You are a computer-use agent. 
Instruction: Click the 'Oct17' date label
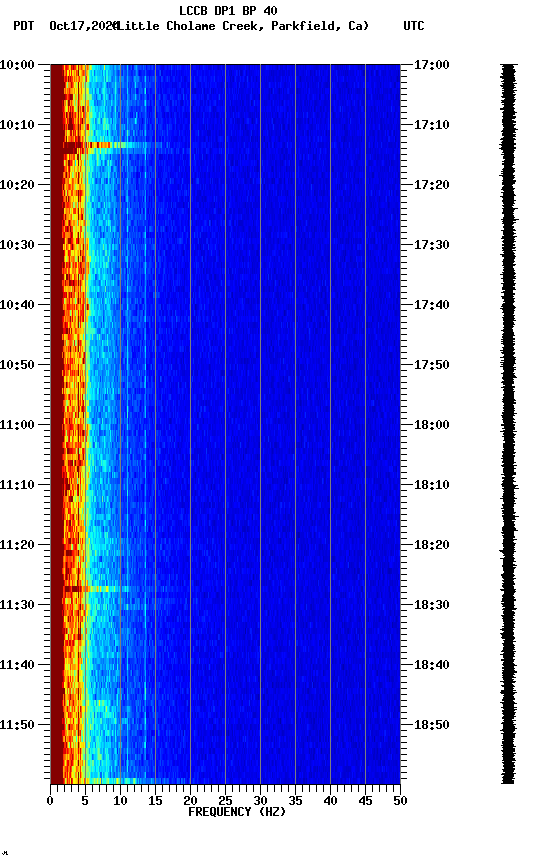[x=66, y=26]
